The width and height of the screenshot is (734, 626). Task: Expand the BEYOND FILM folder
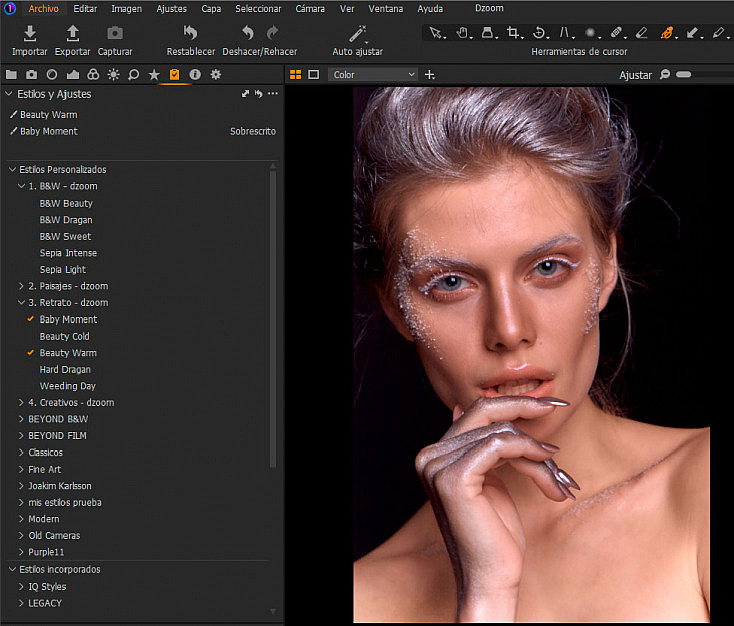pyautogui.click(x=21, y=435)
